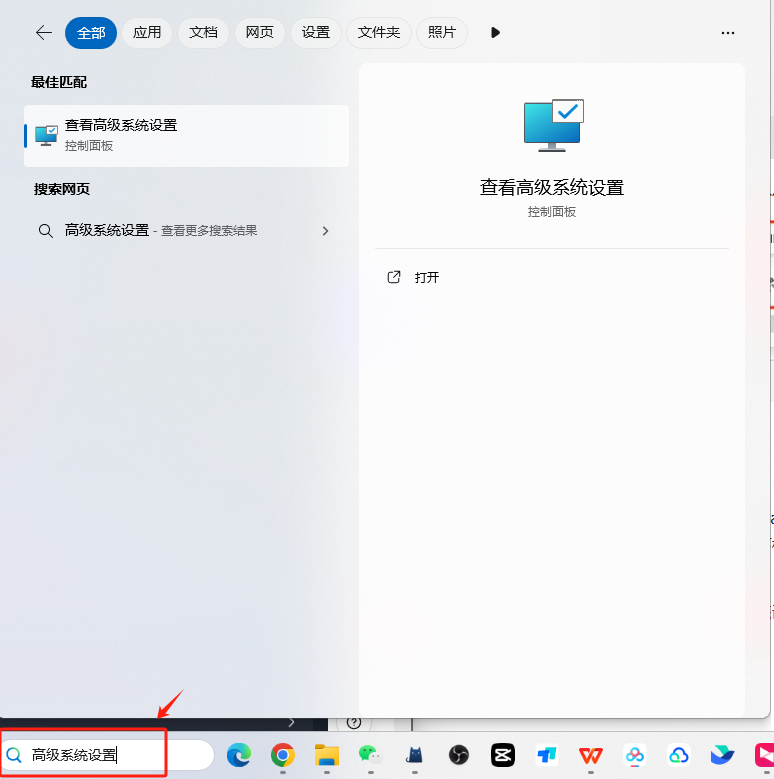Image resolution: width=774 pixels, height=779 pixels.
Task: Go back with the left arrow
Action: point(44,33)
